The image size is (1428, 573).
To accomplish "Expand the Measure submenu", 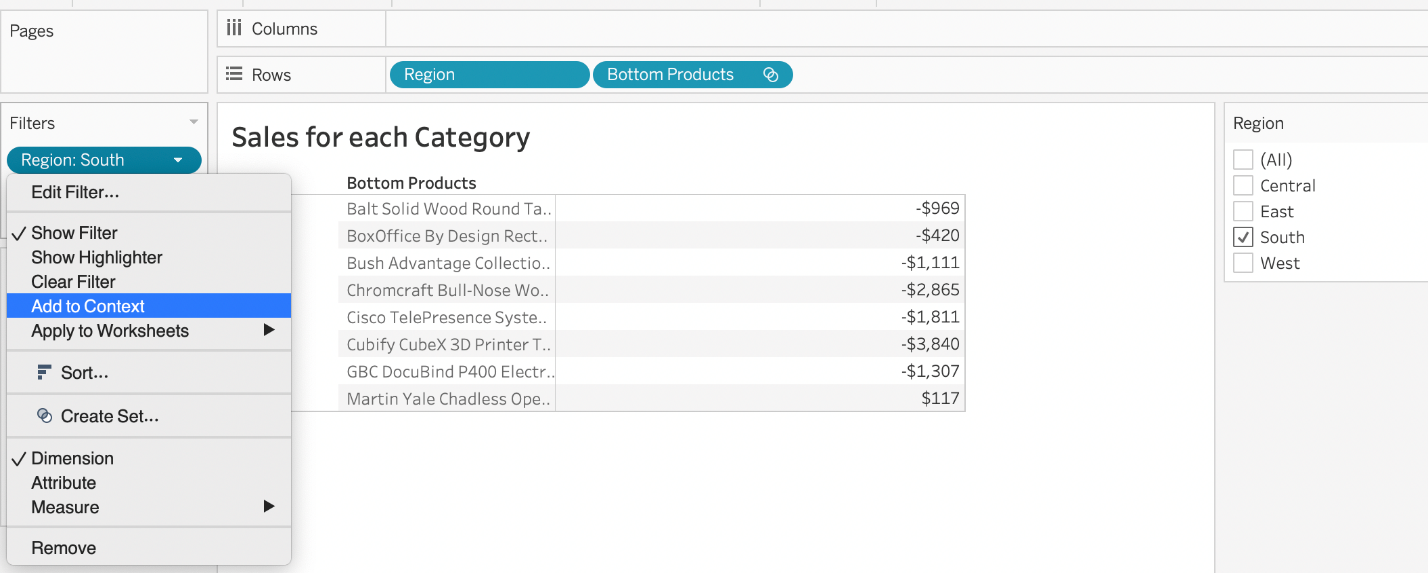I will coord(268,507).
